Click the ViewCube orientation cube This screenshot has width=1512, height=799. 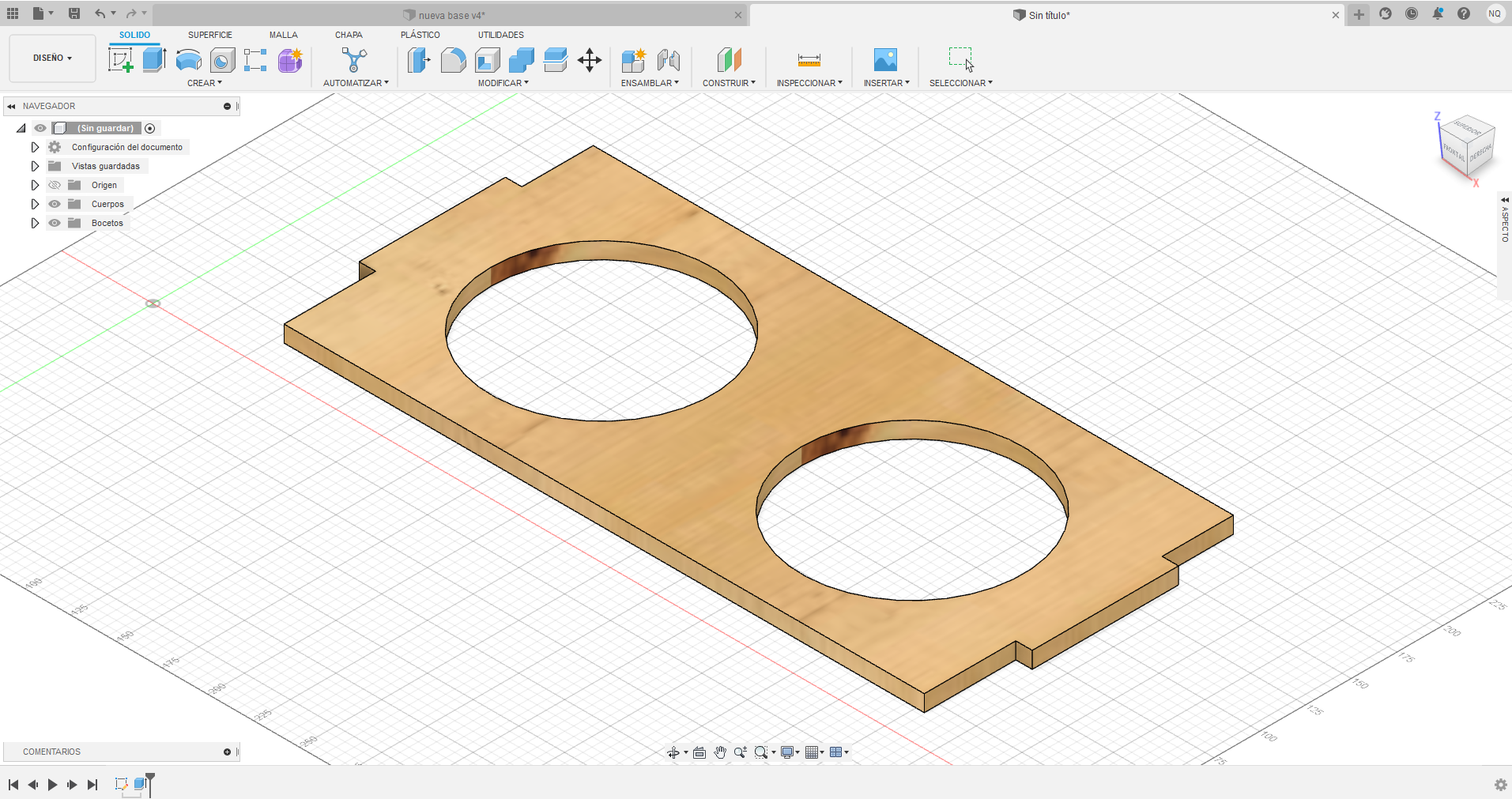click(1468, 146)
